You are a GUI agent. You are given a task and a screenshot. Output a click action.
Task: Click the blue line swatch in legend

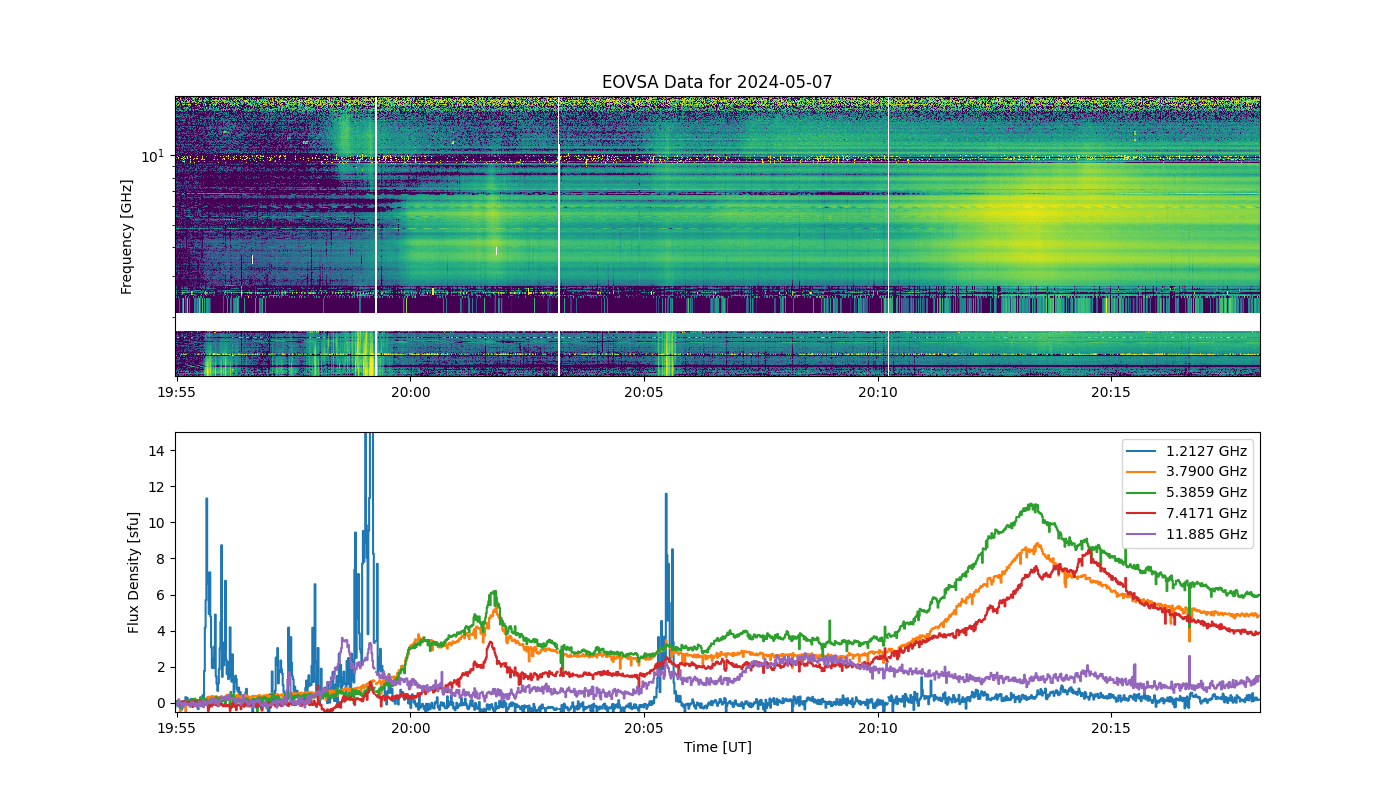(1141, 451)
